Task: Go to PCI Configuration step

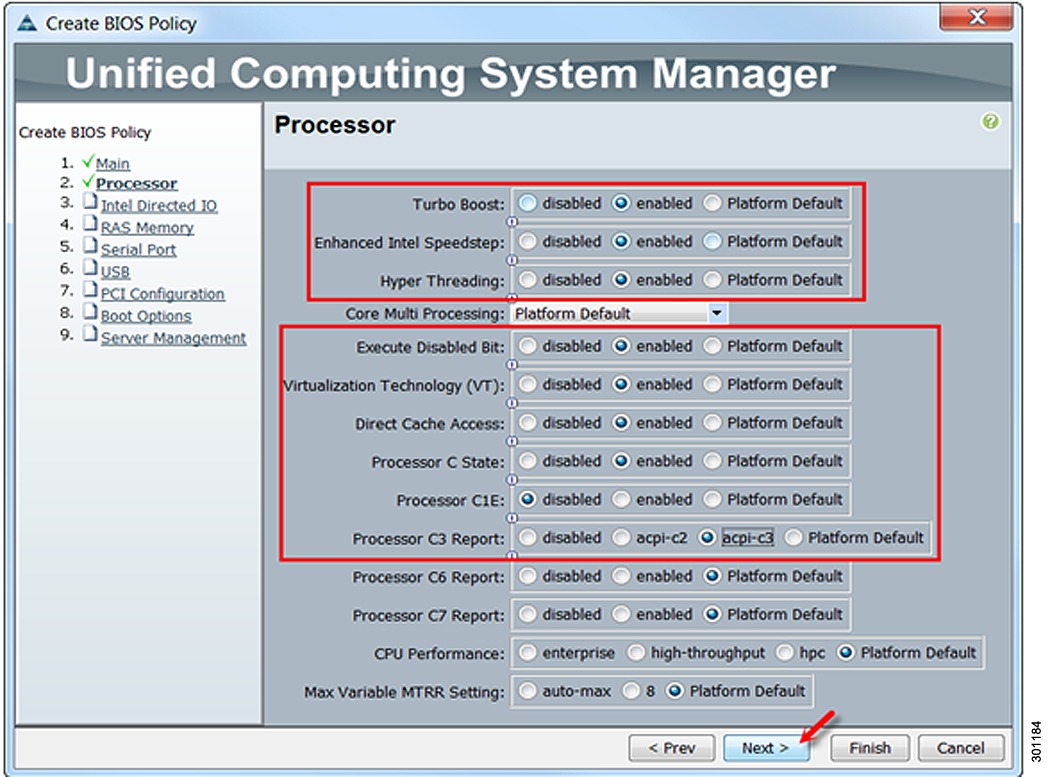Action: pyautogui.click(x=163, y=294)
